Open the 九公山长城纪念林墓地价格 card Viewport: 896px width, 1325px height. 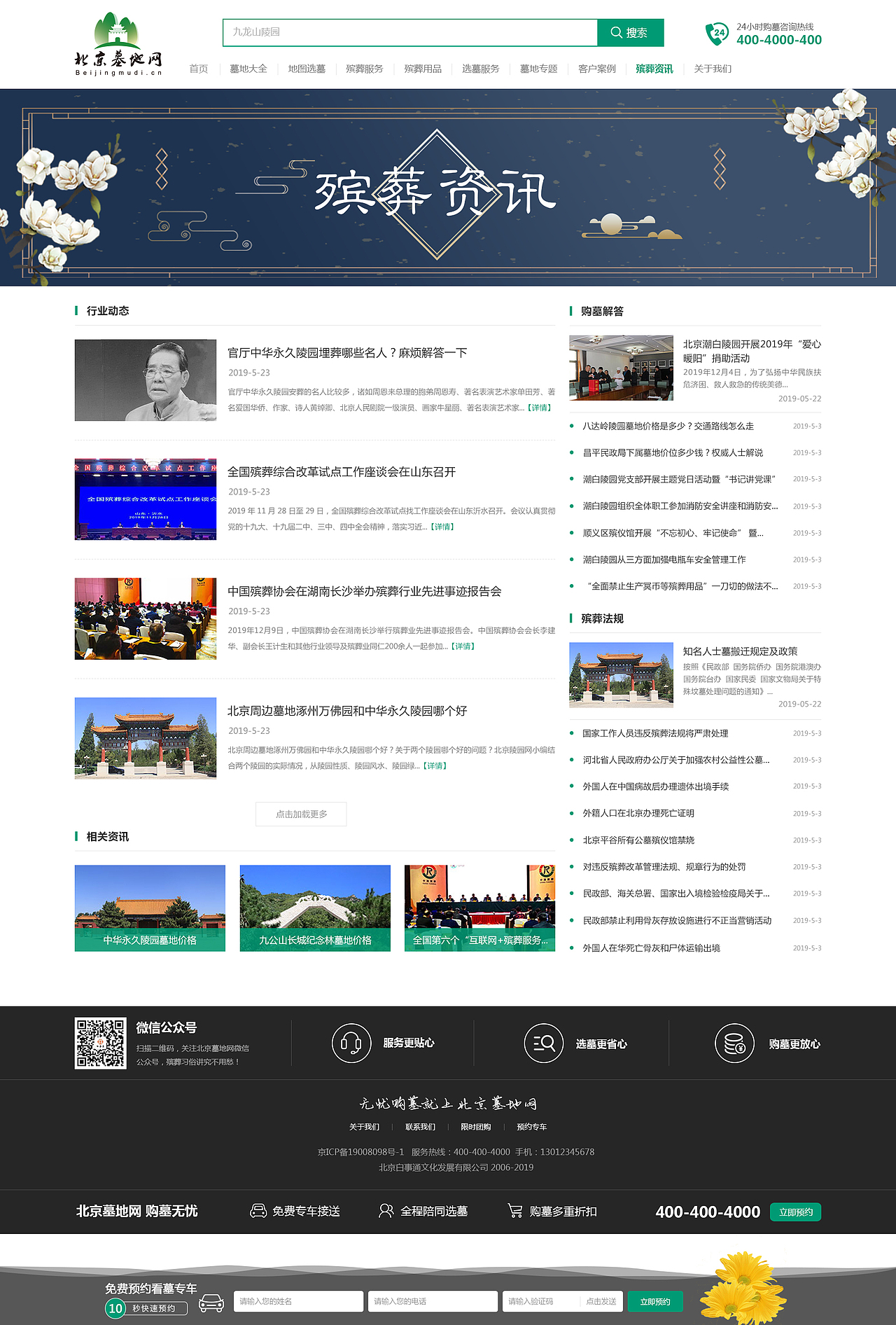tap(315, 908)
